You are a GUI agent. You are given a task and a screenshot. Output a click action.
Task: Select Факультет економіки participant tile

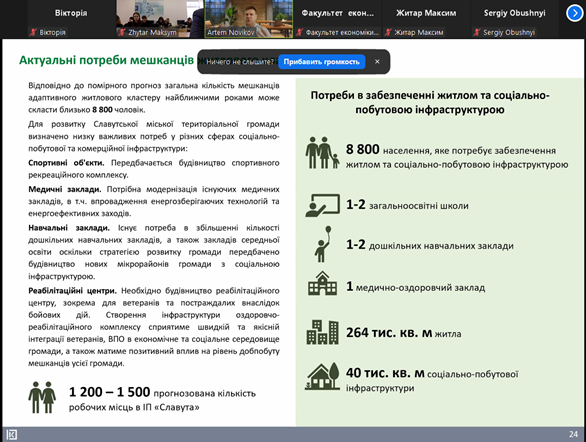tap(337, 19)
